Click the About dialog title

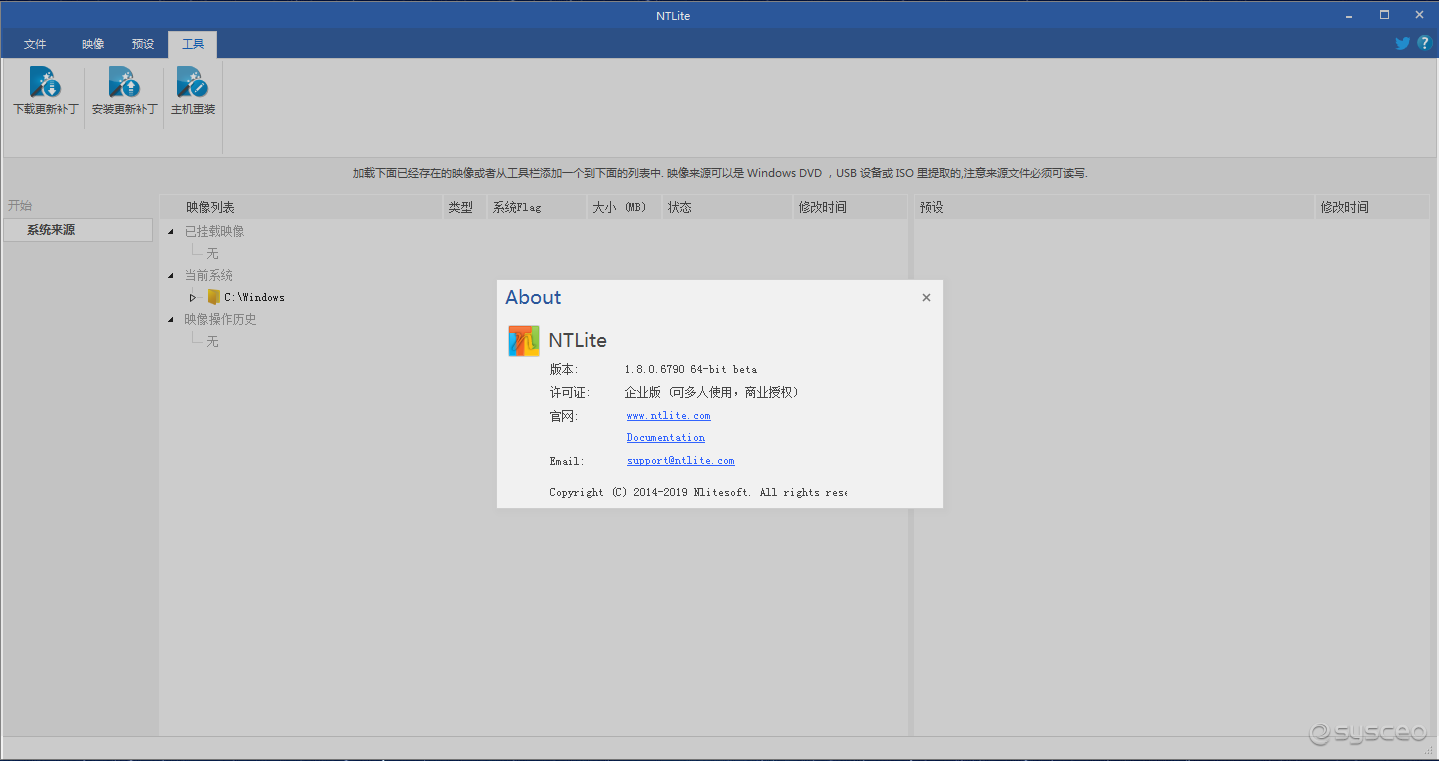click(x=533, y=297)
